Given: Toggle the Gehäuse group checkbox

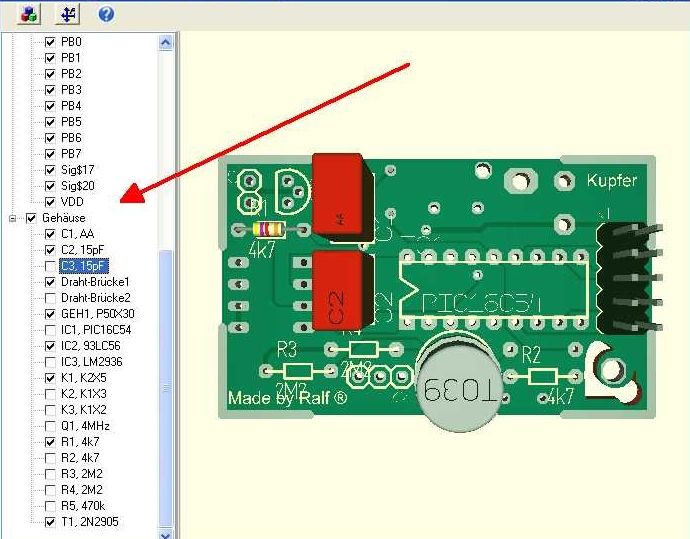Looking at the screenshot, I should 31,218.
